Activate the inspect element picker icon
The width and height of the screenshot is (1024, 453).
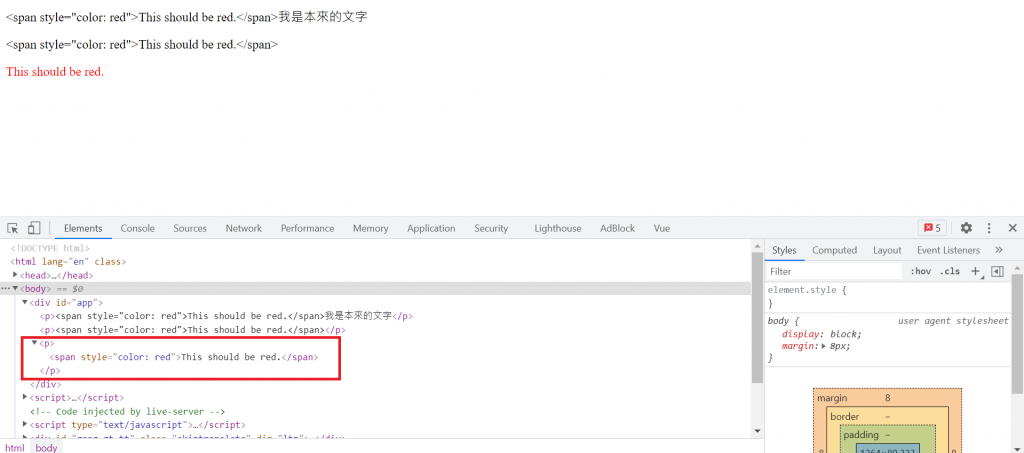(x=12, y=228)
